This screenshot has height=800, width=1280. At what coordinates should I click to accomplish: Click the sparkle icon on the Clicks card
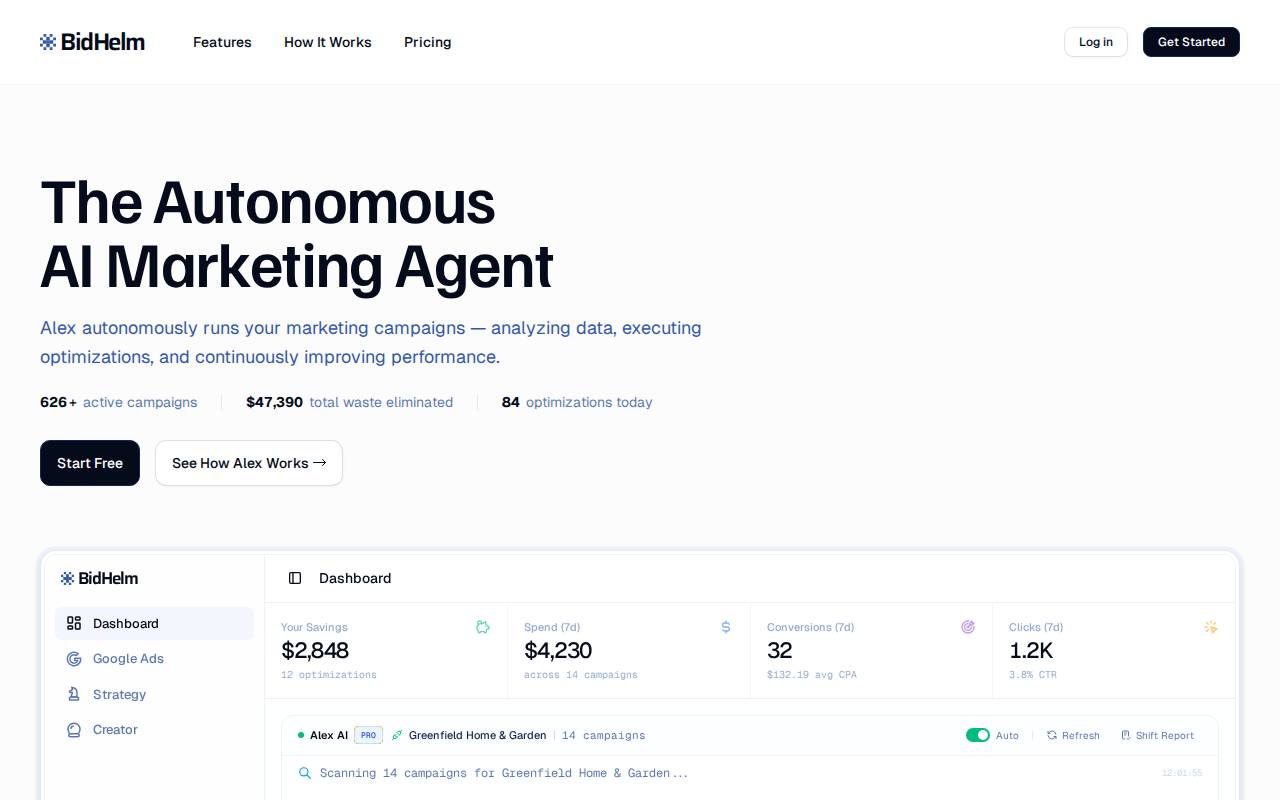1211,627
